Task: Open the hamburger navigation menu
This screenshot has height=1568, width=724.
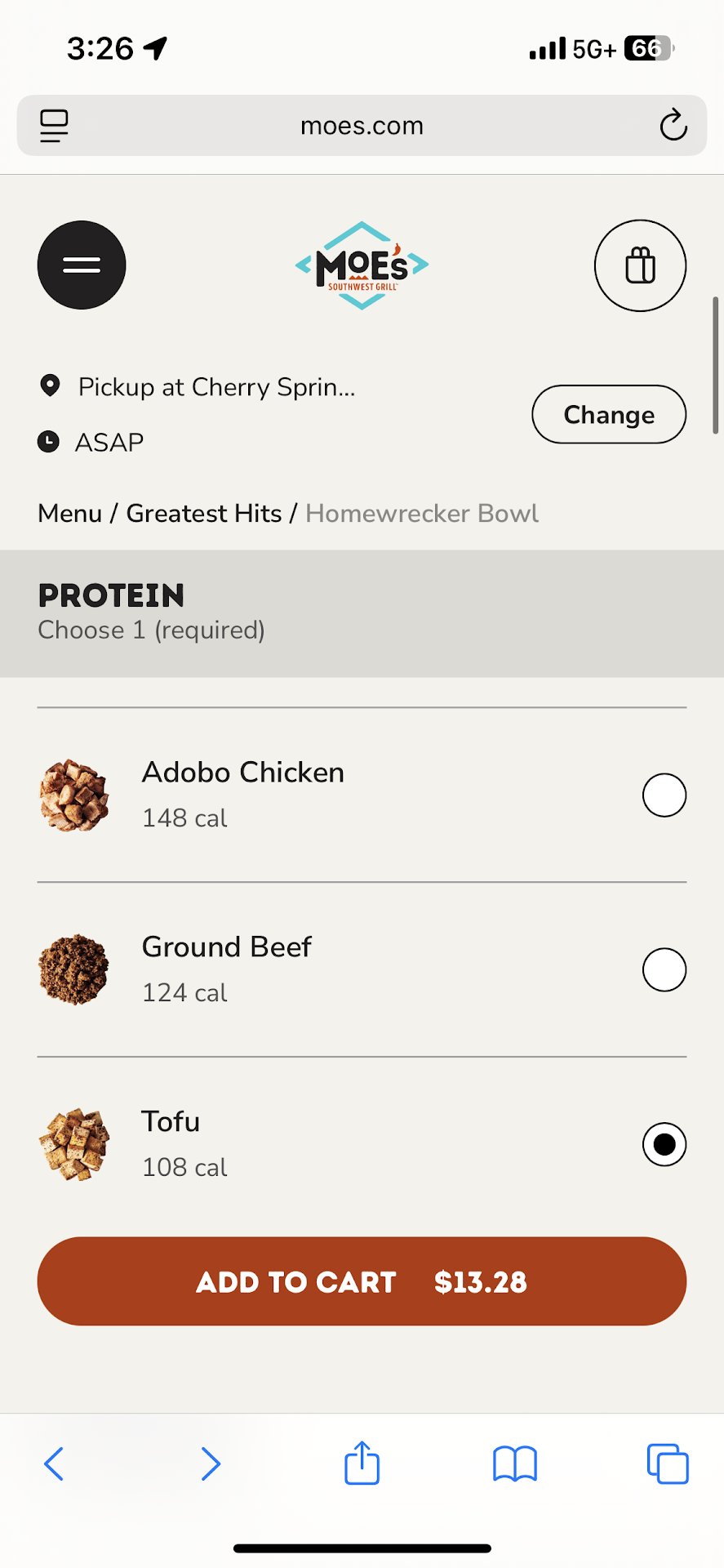Action: pyautogui.click(x=82, y=265)
